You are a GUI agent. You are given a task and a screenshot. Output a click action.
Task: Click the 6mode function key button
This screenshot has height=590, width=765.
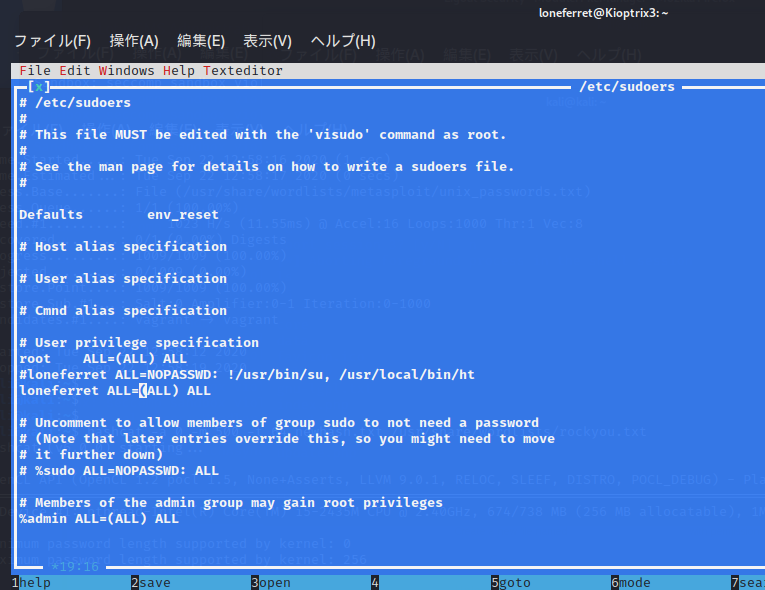pos(631,583)
